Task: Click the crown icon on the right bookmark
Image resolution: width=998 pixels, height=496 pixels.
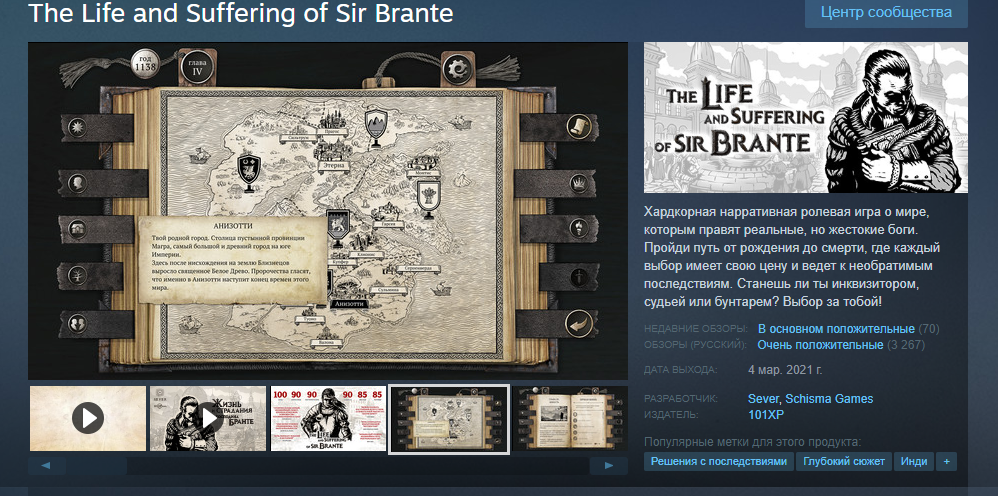Action: coord(579,183)
